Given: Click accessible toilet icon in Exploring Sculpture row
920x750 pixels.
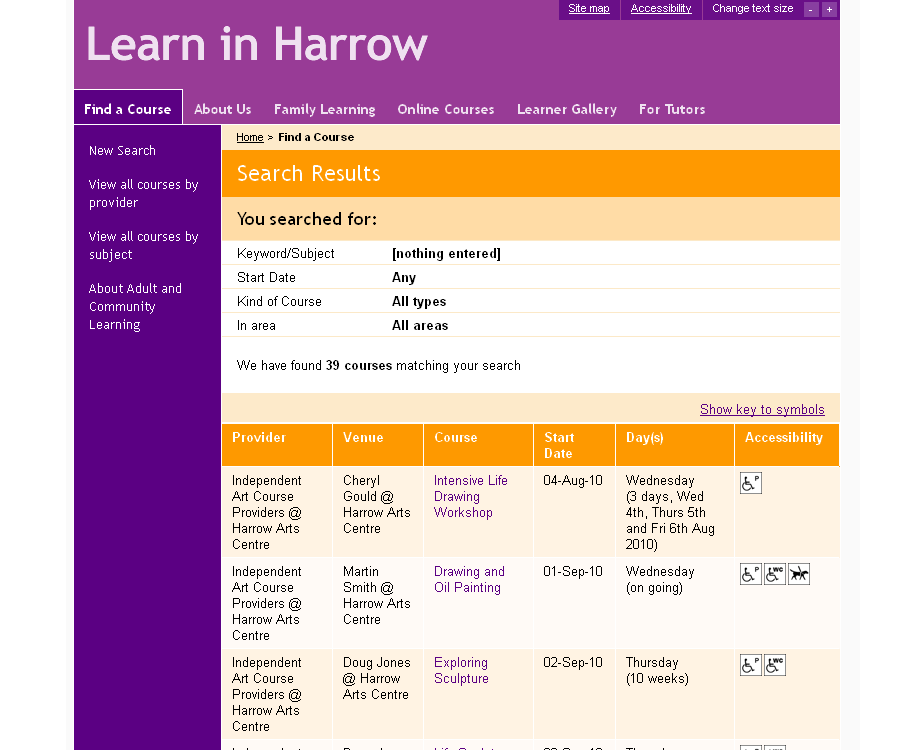Looking at the screenshot, I should pos(775,665).
